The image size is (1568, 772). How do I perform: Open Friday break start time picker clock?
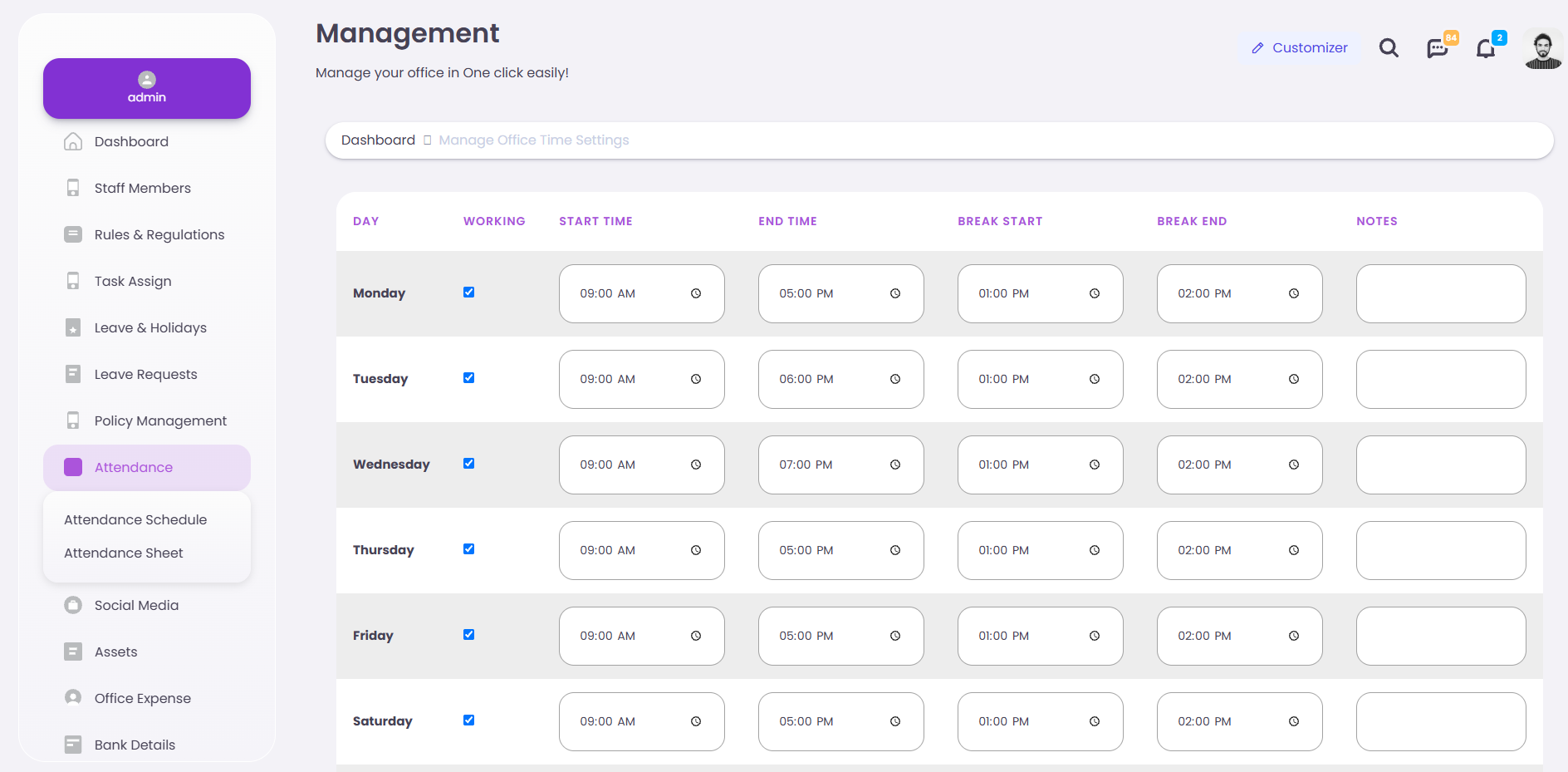[x=1095, y=636]
